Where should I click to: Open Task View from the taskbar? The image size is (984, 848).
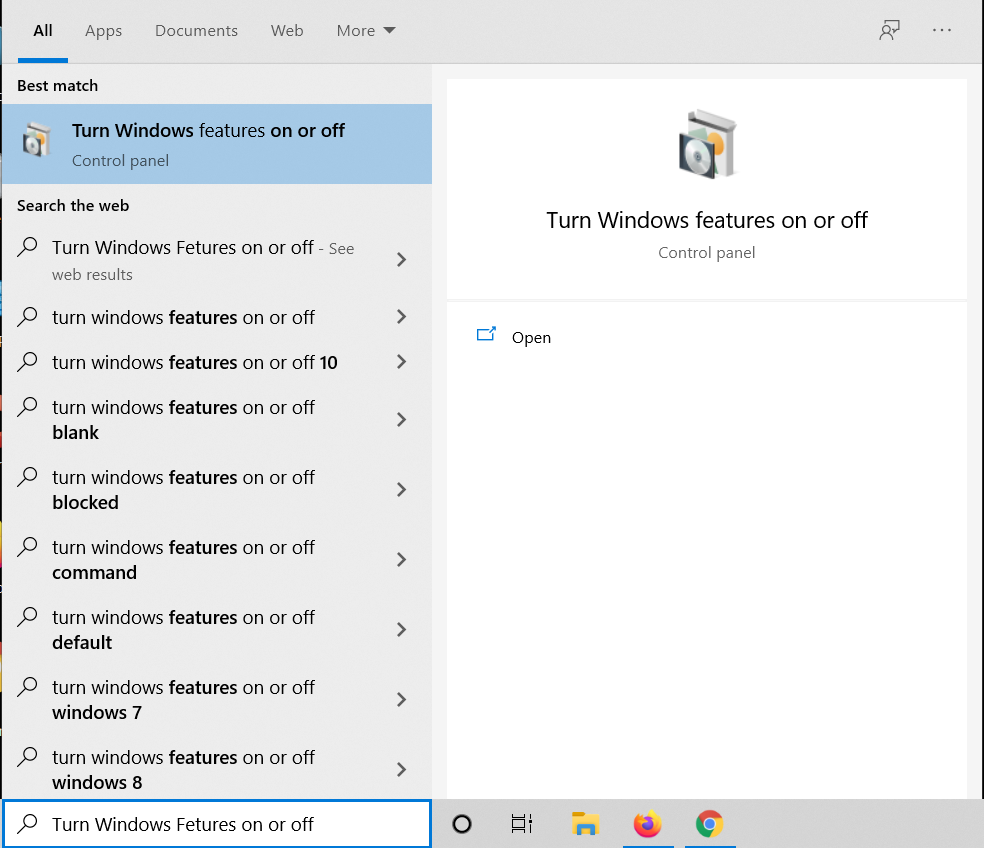(522, 824)
